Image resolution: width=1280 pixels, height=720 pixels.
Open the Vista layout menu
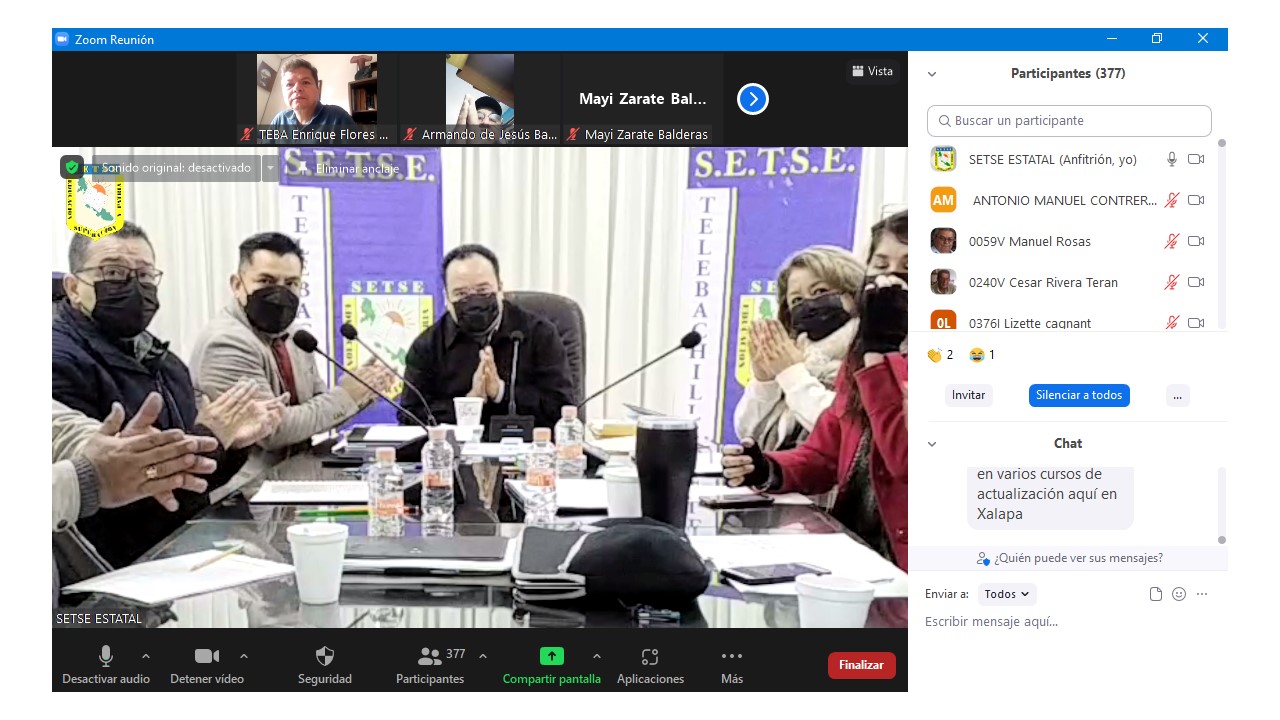click(872, 71)
